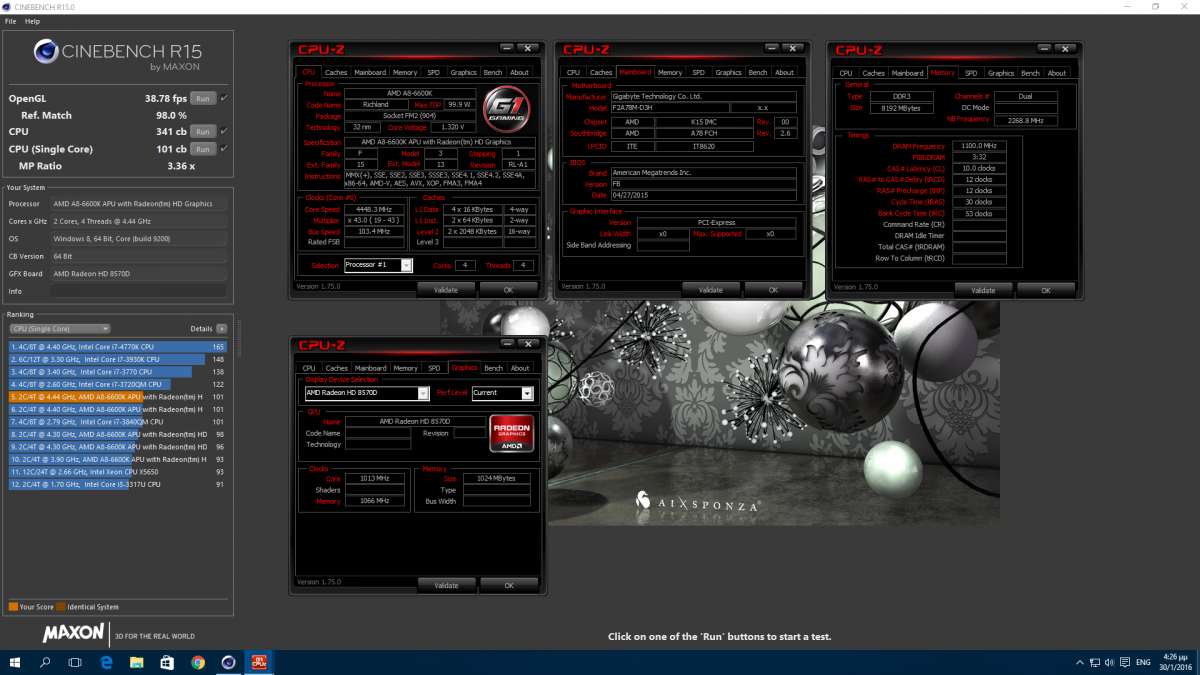The width and height of the screenshot is (1200, 675).
Task: Toggle the OpenGL test checkbox
Action: click(224, 98)
